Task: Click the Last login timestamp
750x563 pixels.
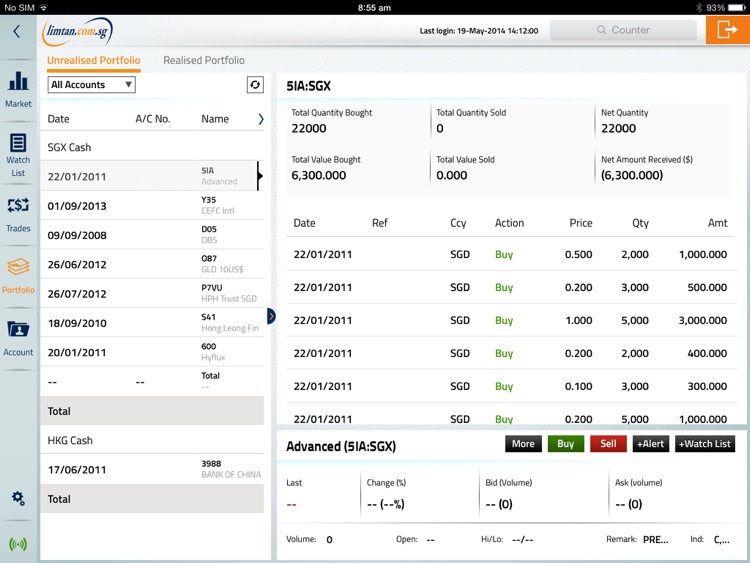Action: point(479,31)
